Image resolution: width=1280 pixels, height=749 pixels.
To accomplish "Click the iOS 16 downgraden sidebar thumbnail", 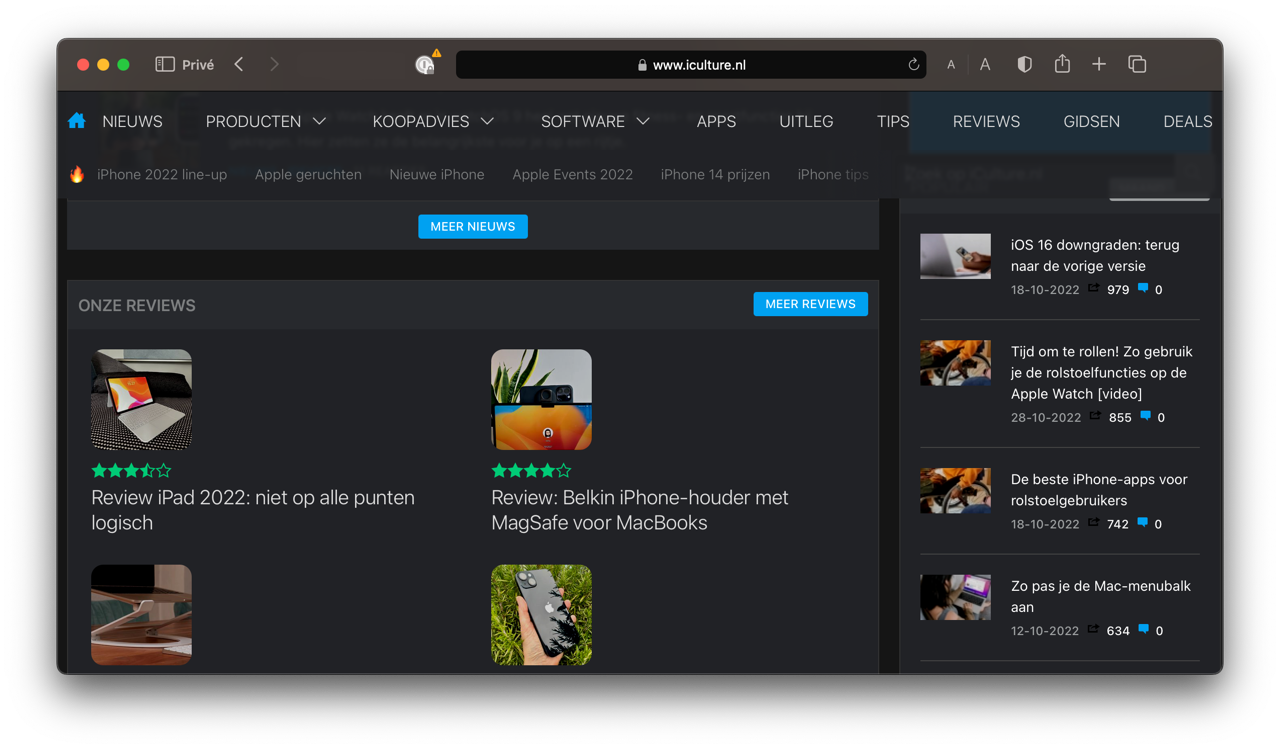I will (x=955, y=256).
